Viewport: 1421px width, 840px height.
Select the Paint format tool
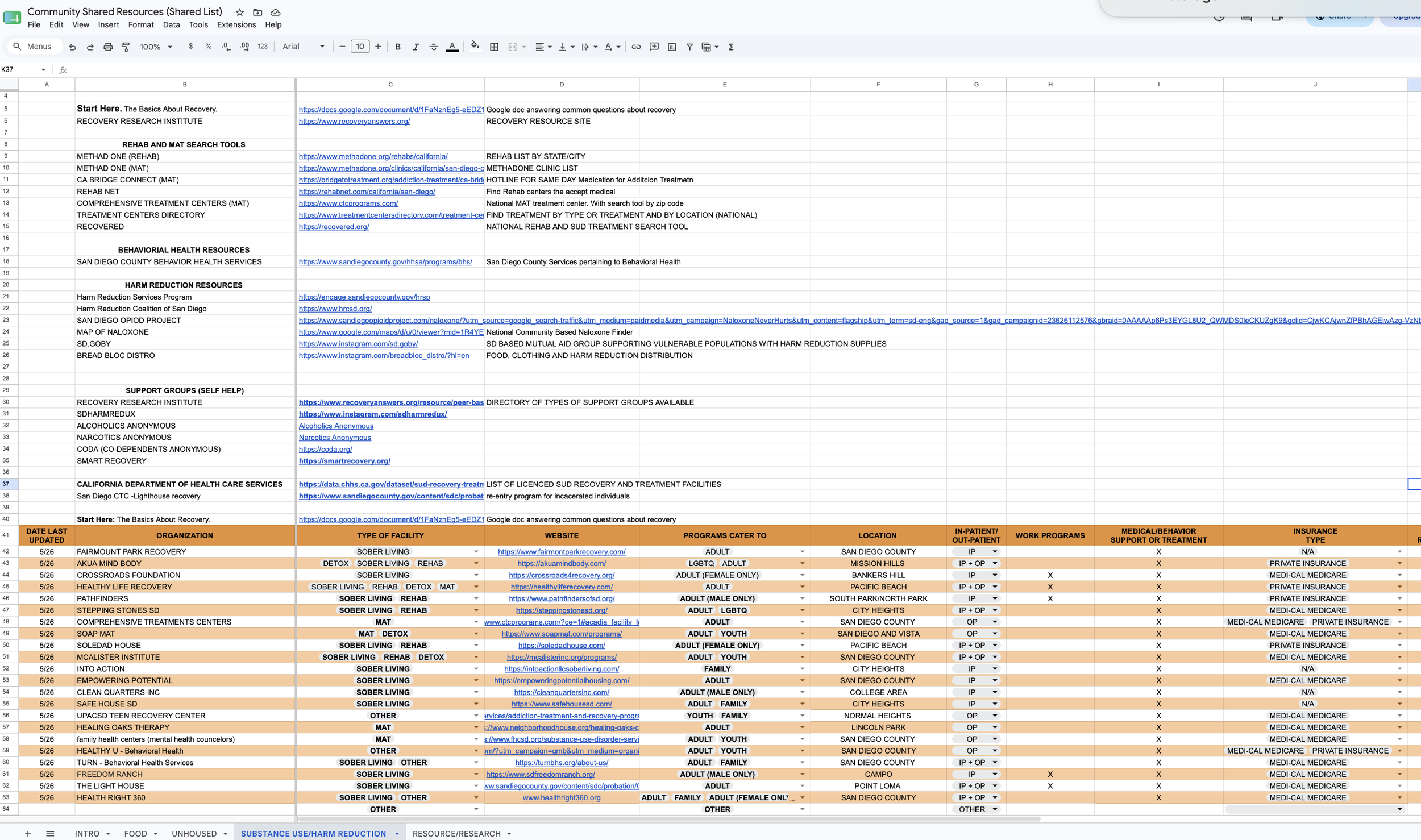(126, 47)
